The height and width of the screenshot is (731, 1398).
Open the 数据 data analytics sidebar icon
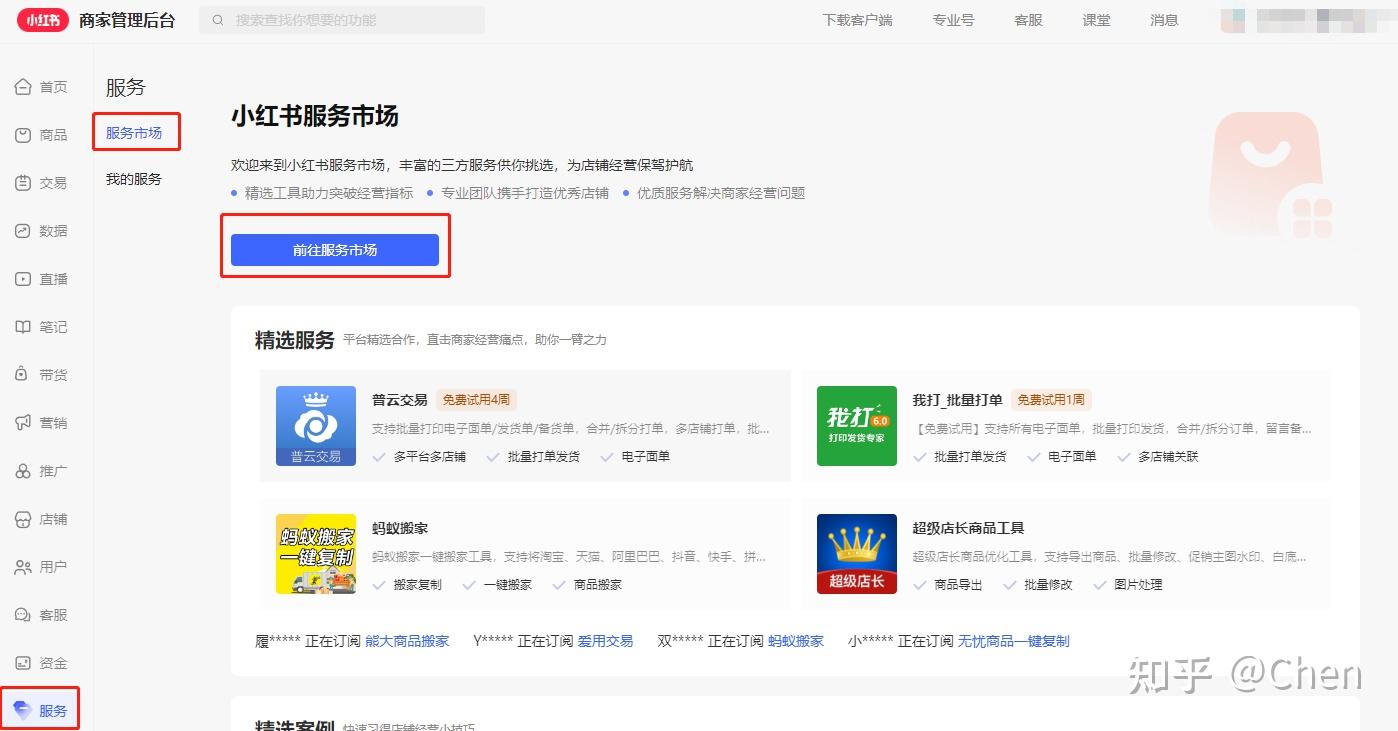pos(40,230)
